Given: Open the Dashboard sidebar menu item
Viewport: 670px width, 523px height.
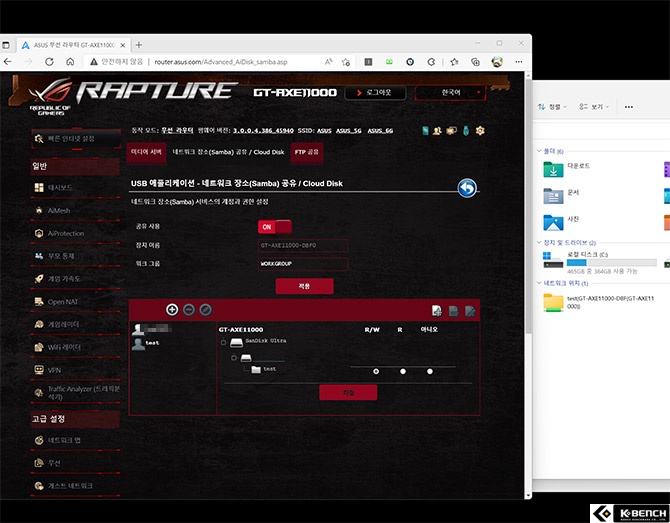Looking at the screenshot, I should pos(75,188).
